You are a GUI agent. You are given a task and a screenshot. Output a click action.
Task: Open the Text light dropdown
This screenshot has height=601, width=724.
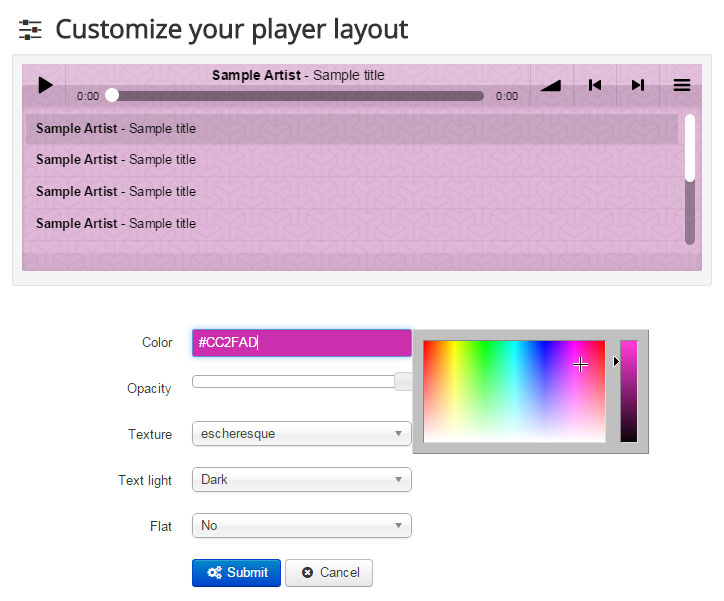pyautogui.click(x=301, y=480)
